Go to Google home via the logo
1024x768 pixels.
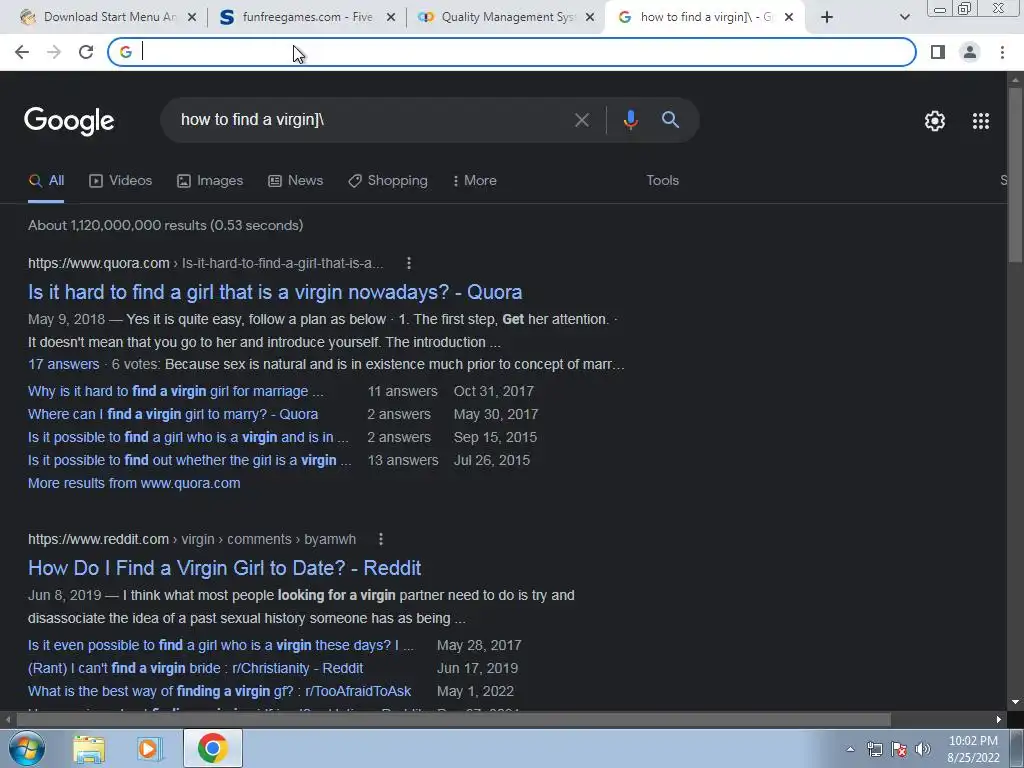coord(69,121)
